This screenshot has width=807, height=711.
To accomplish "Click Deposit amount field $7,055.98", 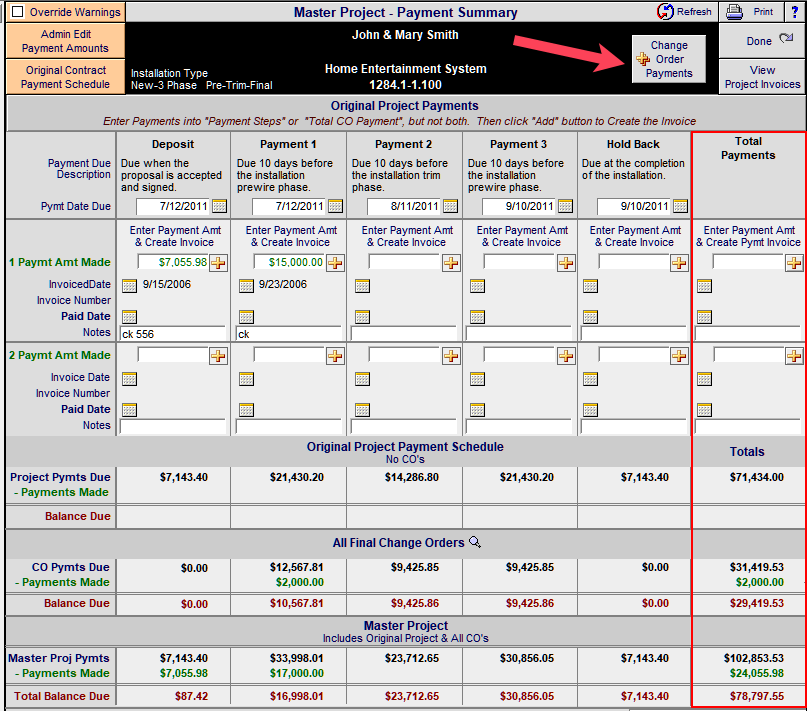I will point(173,262).
